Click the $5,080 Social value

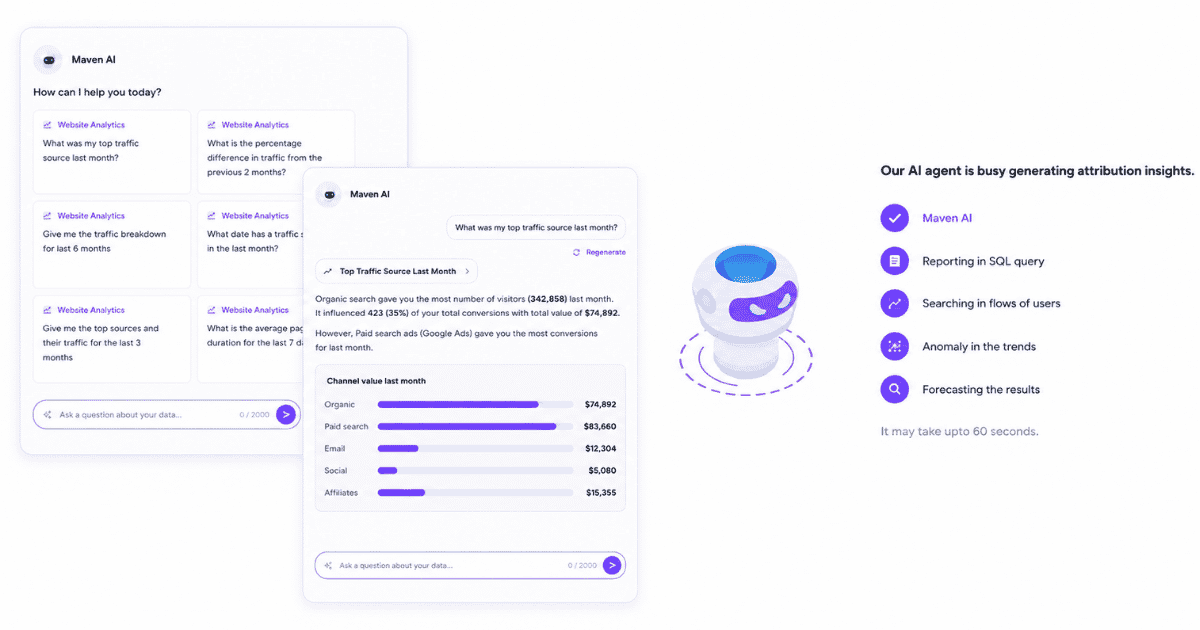[603, 470]
